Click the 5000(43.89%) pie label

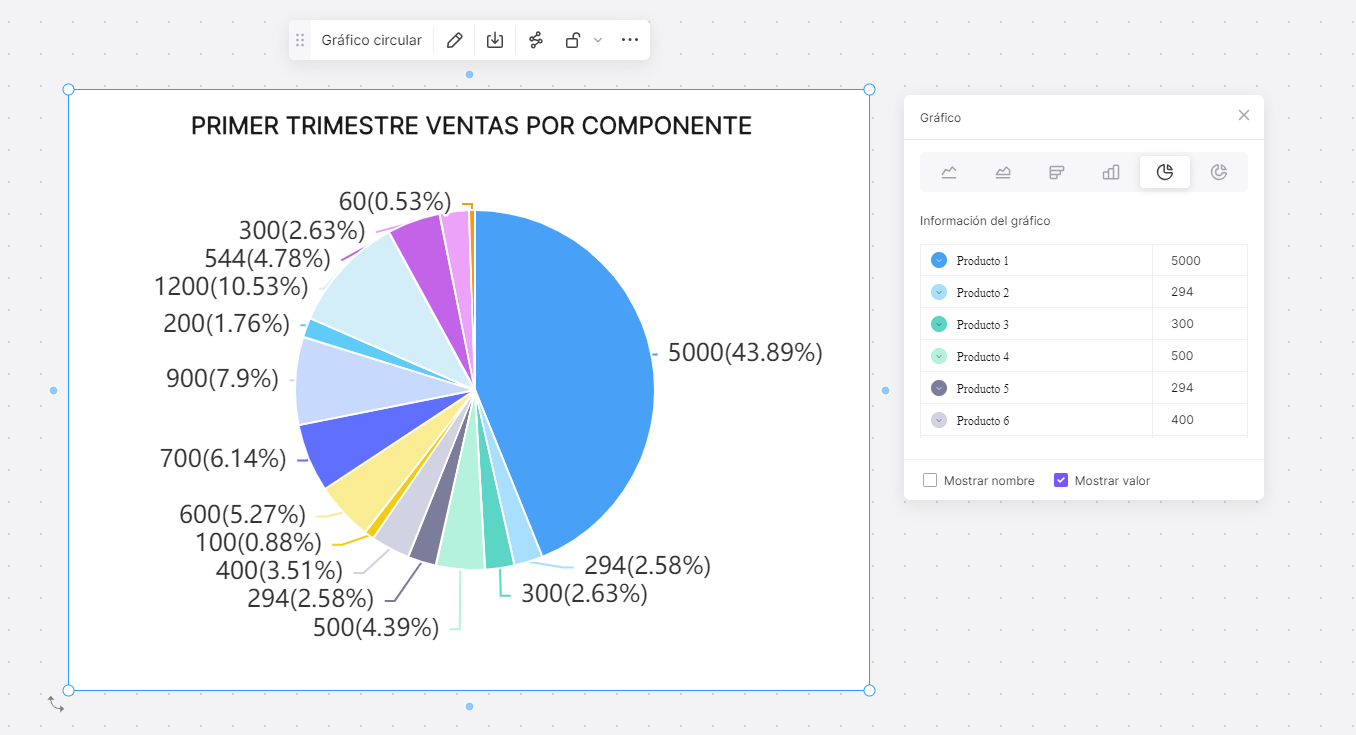click(x=745, y=352)
